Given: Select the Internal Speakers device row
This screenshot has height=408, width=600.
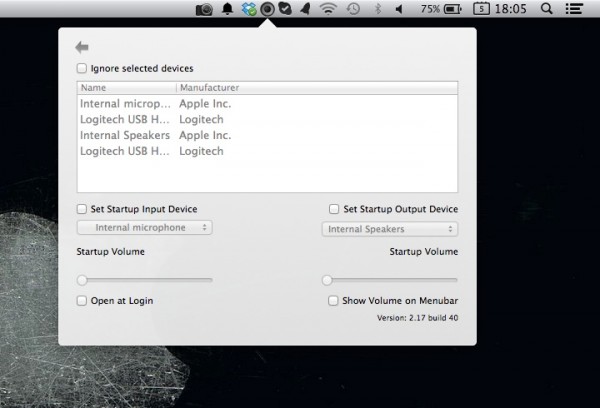Looking at the screenshot, I should pyautogui.click(x=267, y=135).
